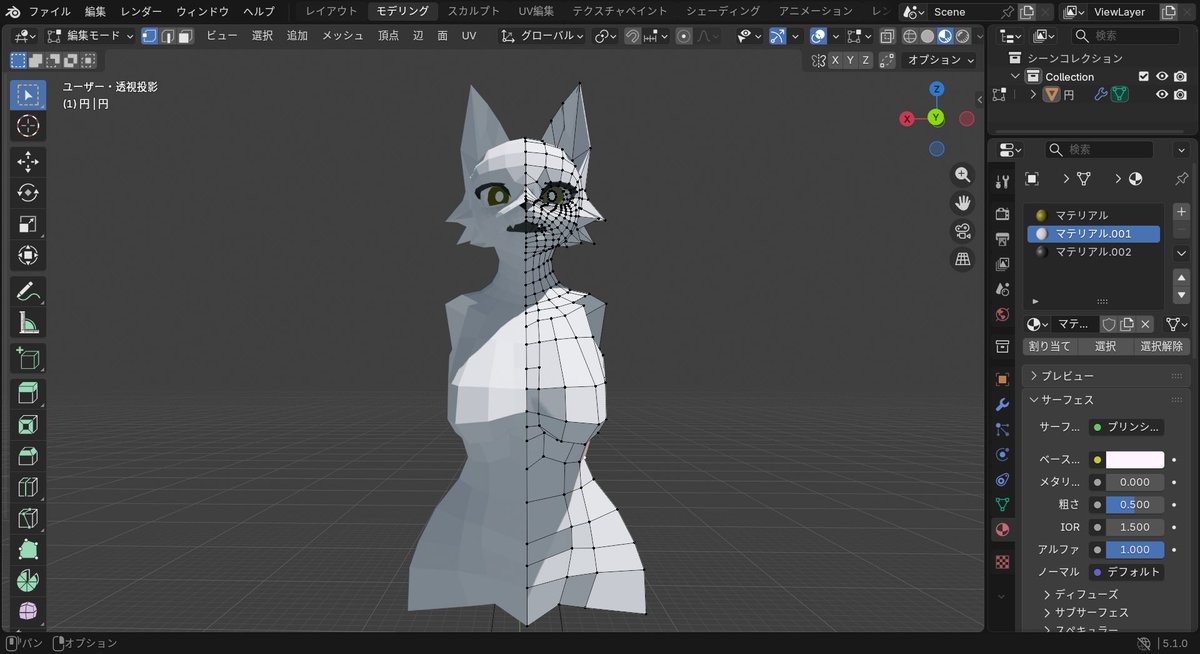
Task: Select the Spin tool
Action: click(28, 580)
